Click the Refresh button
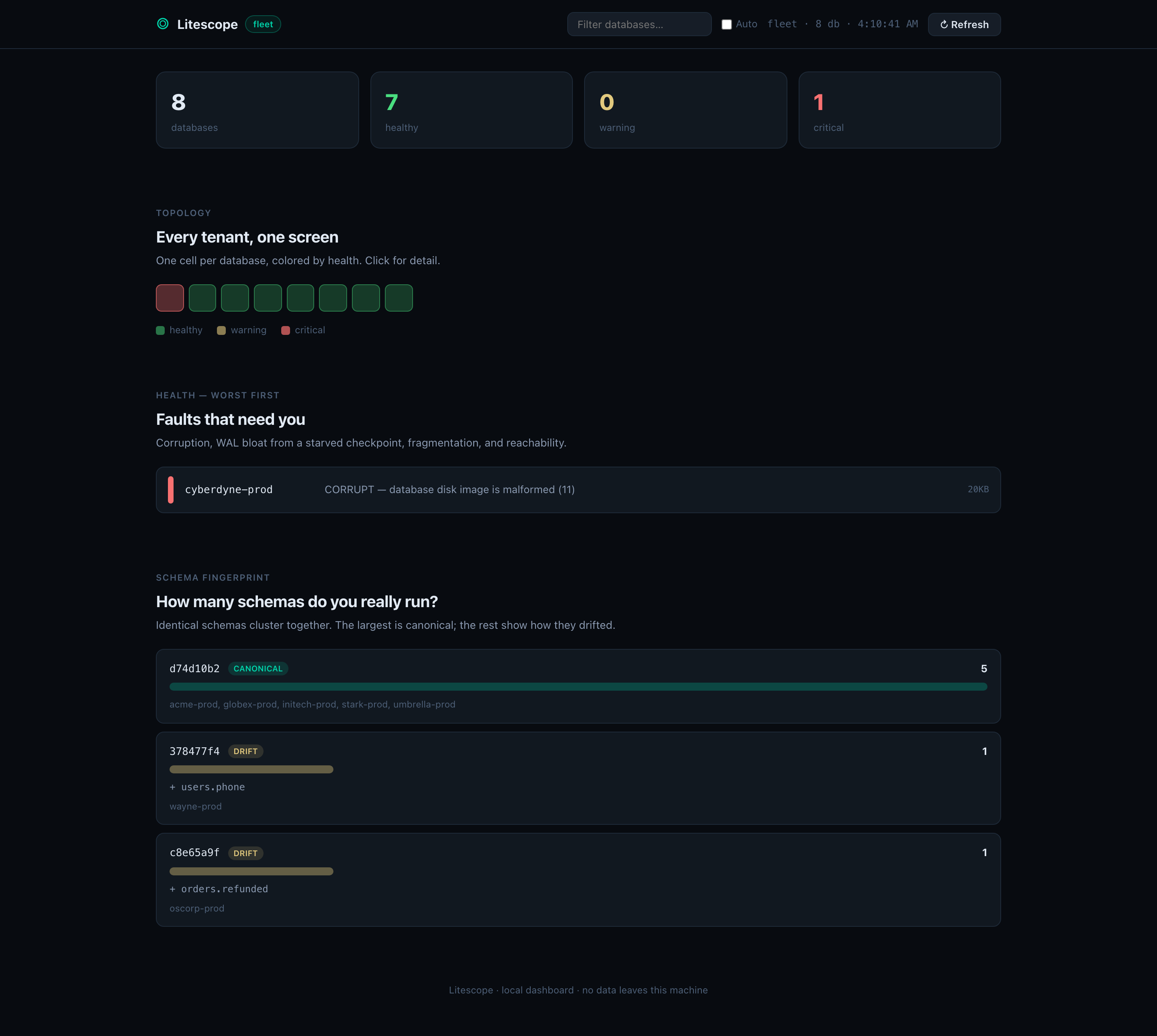This screenshot has width=1157, height=1036. [x=965, y=24]
